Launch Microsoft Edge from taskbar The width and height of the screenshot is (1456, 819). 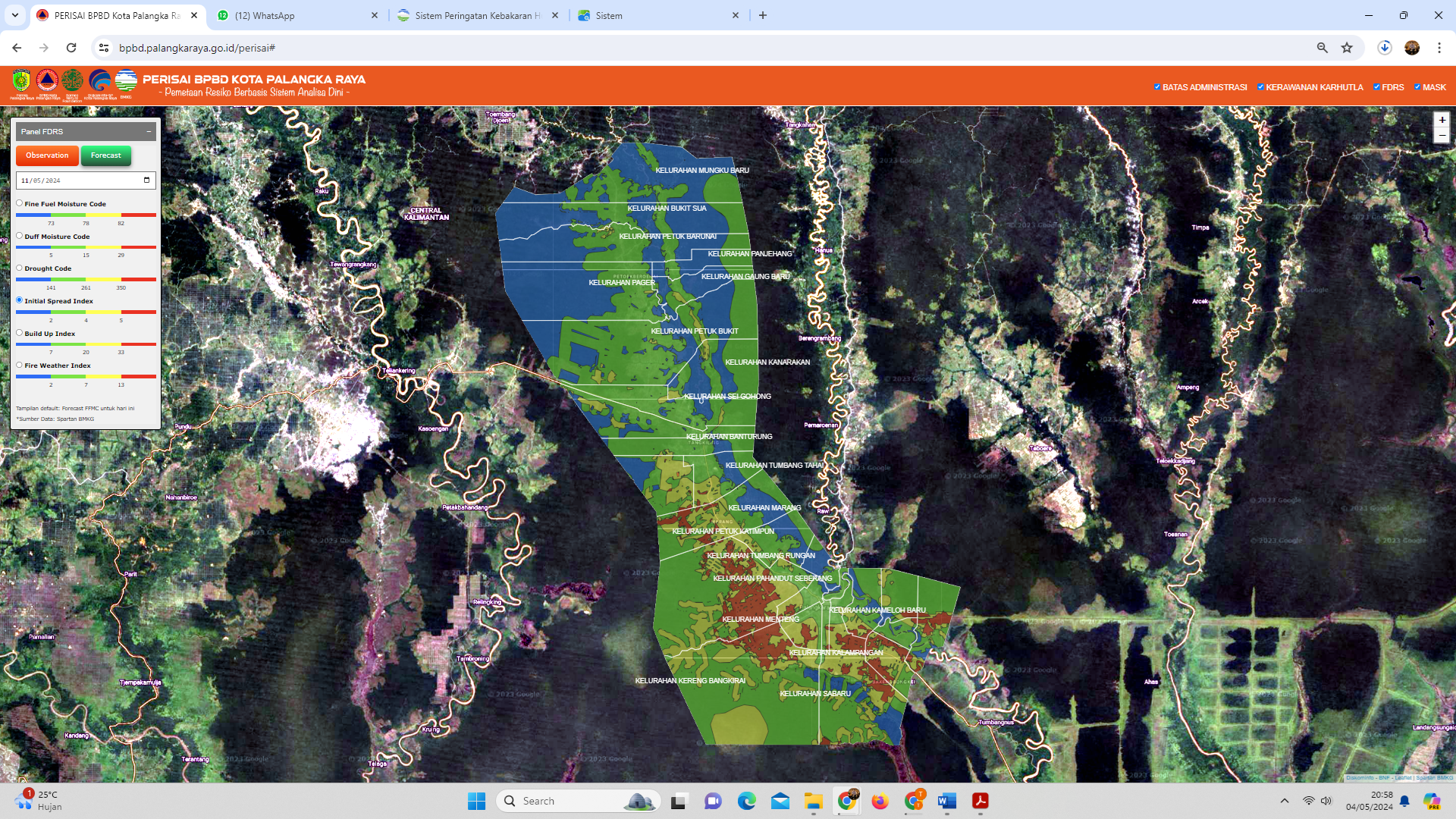tap(746, 801)
